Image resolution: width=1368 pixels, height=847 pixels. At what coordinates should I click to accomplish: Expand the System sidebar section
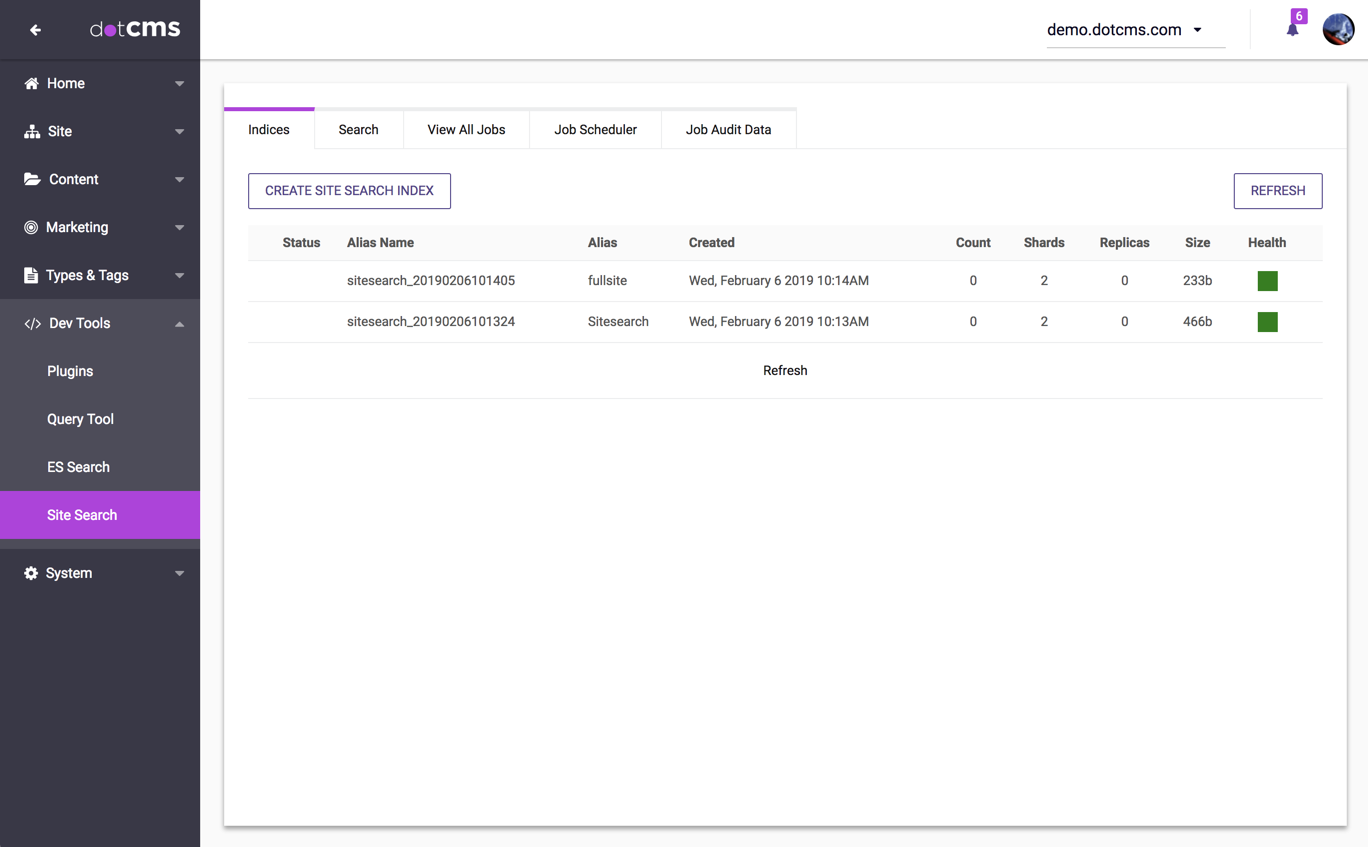[180, 572]
